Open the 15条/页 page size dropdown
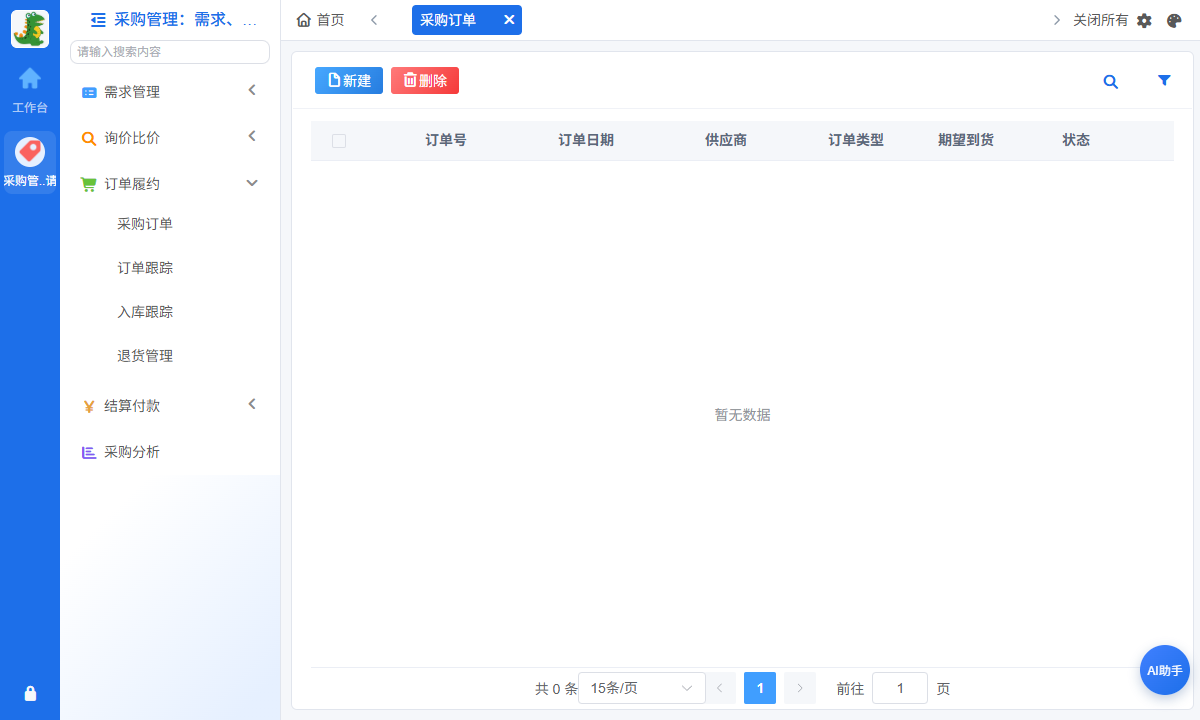The height and width of the screenshot is (720, 1200). point(642,688)
